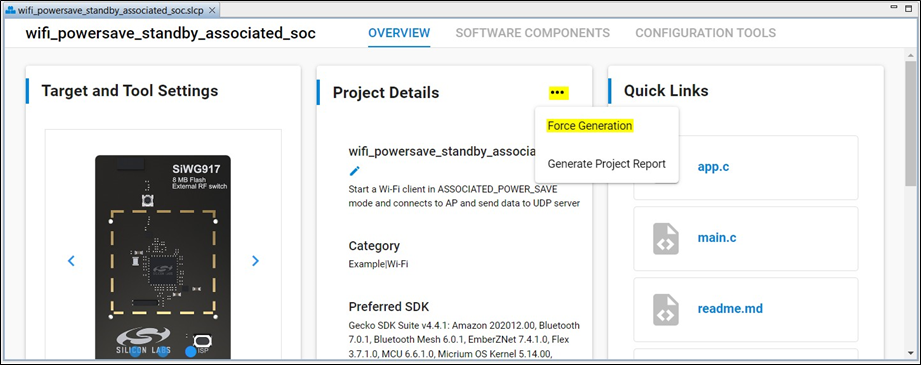The height and width of the screenshot is (365, 921).
Task: Maximize the editor pane
Action: point(907,8)
